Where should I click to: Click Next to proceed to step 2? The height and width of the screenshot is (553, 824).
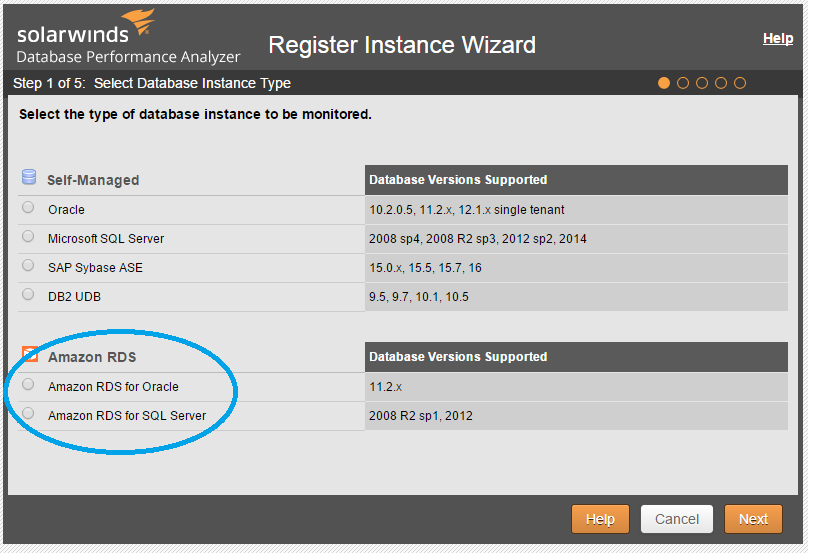753,519
